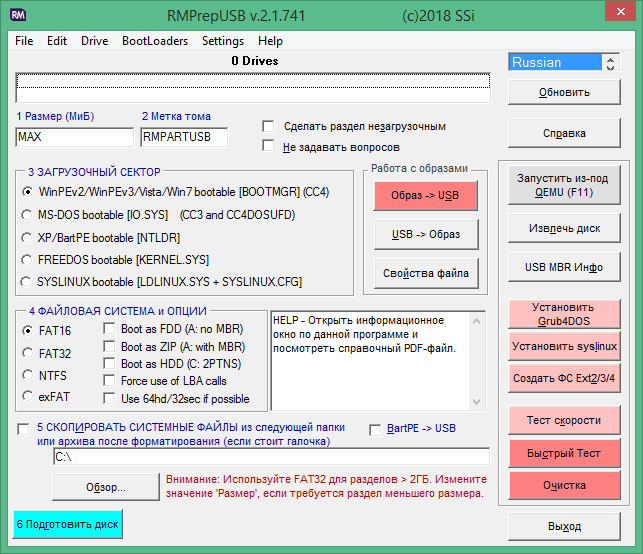Click the Обновить button
This screenshot has height=554, width=643.
click(x=564, y=92)
